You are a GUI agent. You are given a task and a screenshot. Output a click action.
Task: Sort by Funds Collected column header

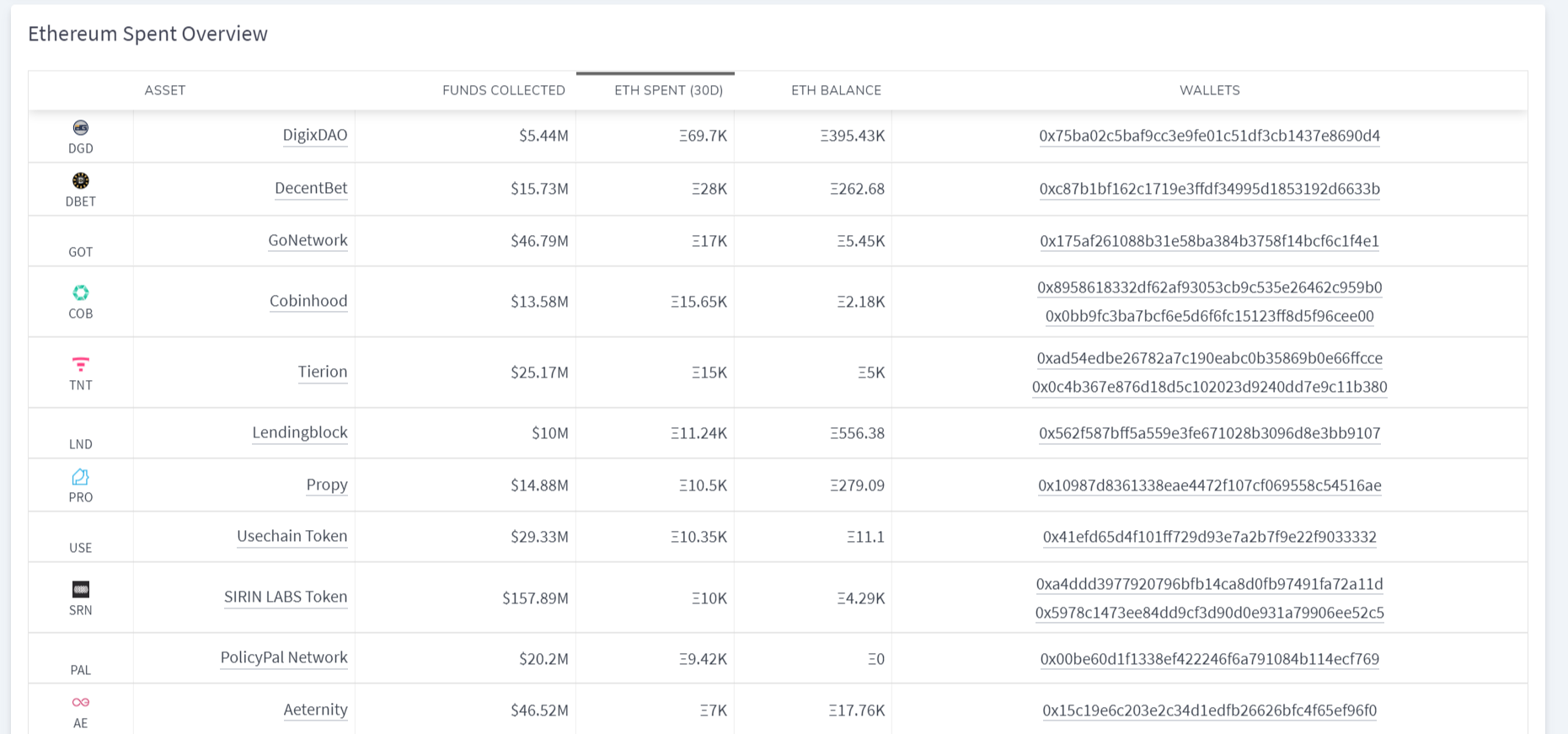tap(504, 90)
